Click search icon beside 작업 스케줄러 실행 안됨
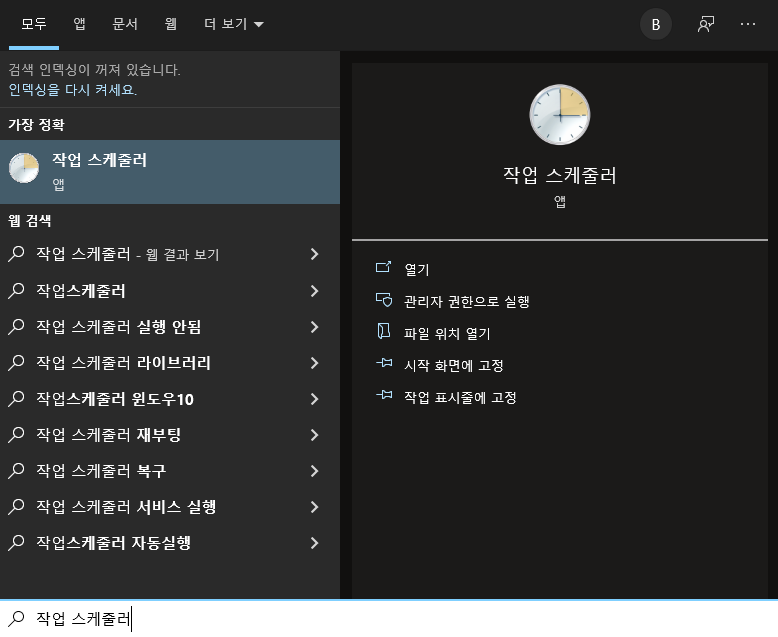778x637 pixels. point(16,326)
